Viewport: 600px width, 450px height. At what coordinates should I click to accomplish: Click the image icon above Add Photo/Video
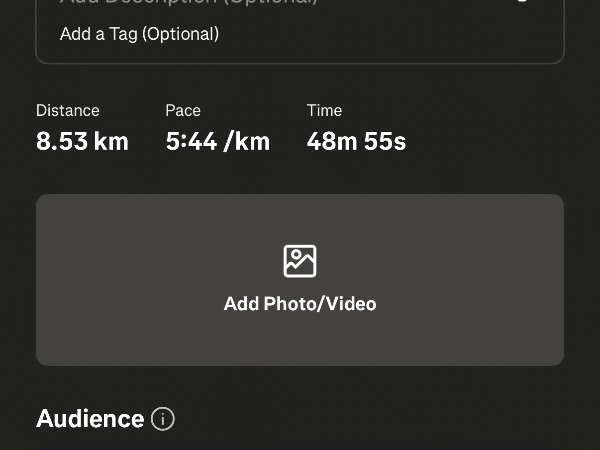tap(300, 261)
